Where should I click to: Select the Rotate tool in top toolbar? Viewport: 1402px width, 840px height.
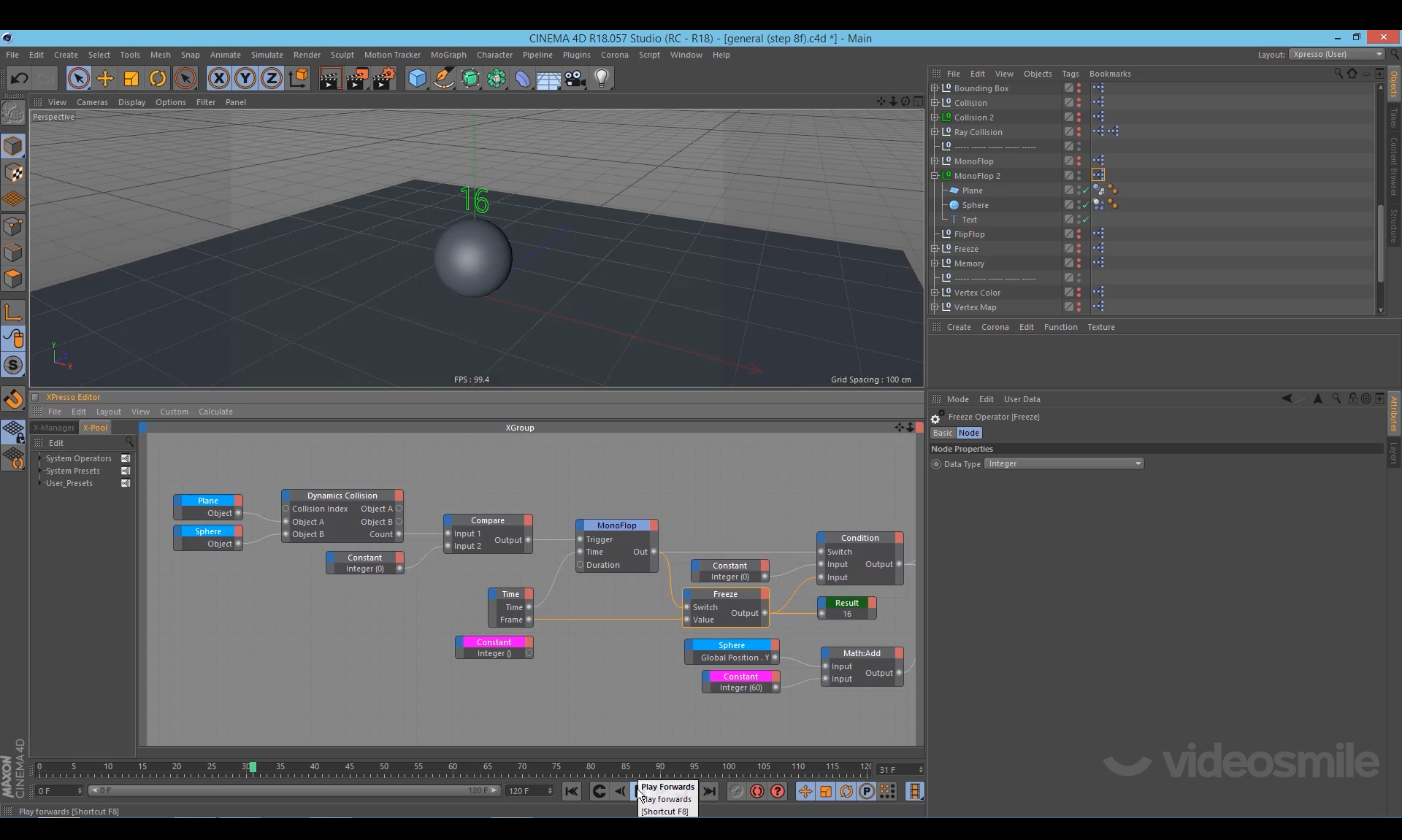[158, 79]
